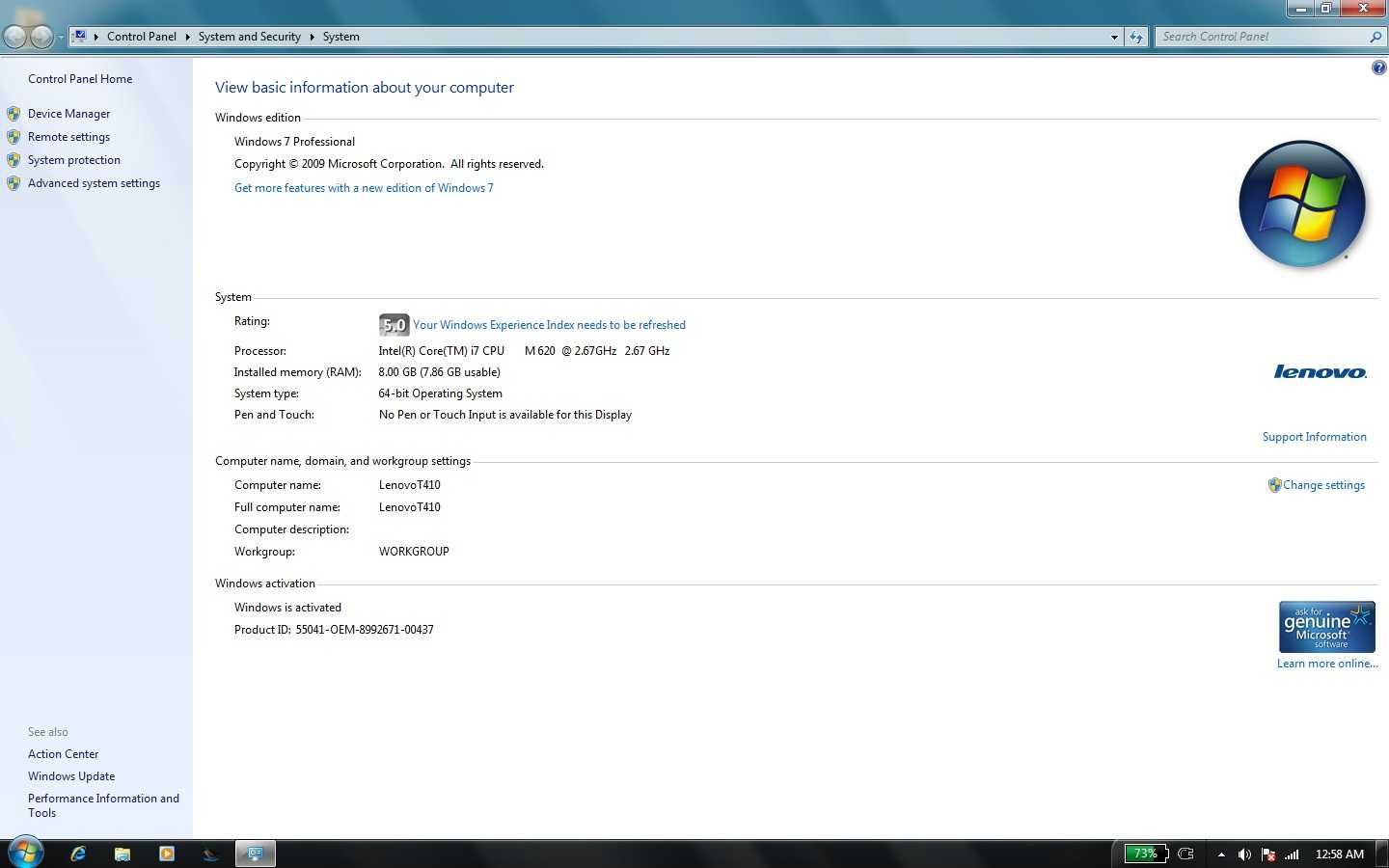Screen dimensions: 1389x868
Task: Open Windows Experience Index needs refresh link
Action: pos(549,325)
